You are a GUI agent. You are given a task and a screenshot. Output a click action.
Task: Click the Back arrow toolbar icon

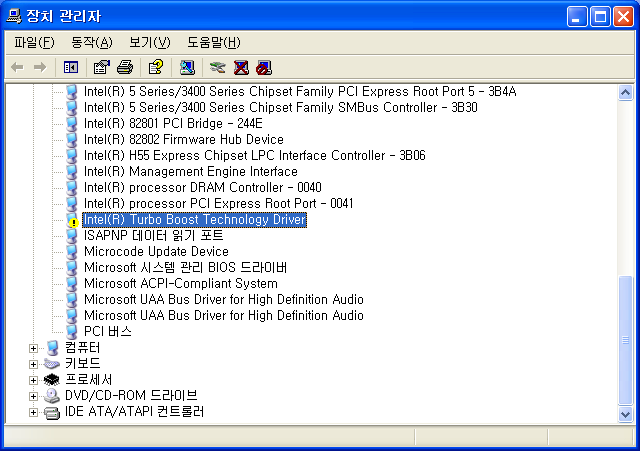tap(18, 67)
